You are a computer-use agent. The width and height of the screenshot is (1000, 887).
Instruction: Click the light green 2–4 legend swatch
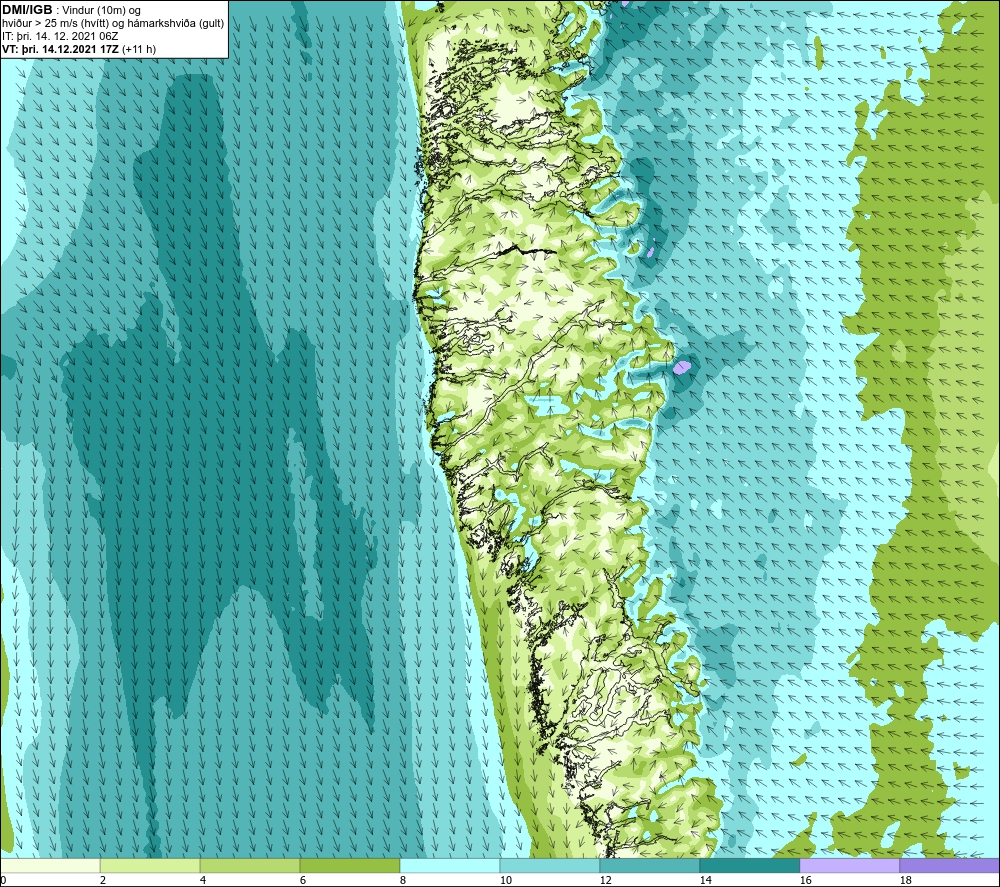[150, 865]
